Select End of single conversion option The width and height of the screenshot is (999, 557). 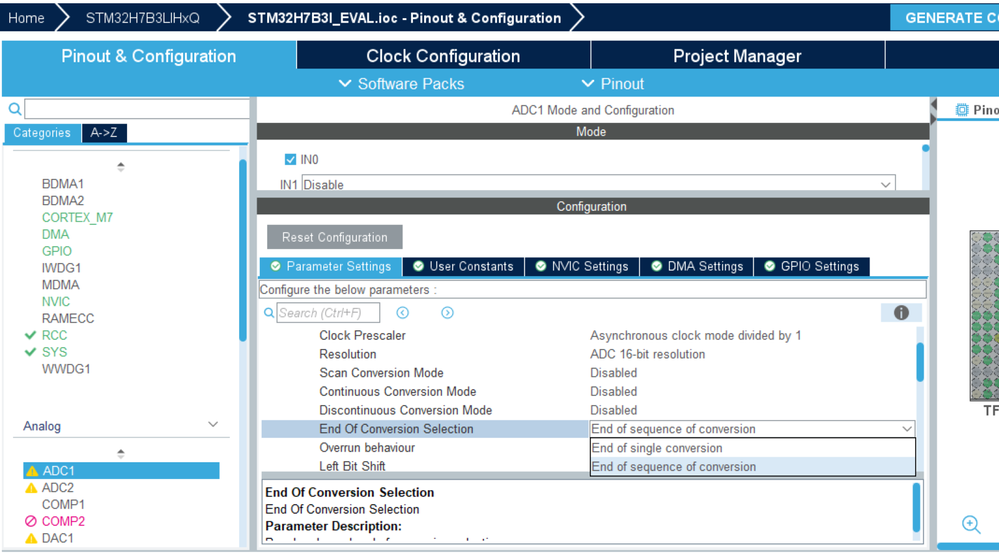tap(752, 448)
